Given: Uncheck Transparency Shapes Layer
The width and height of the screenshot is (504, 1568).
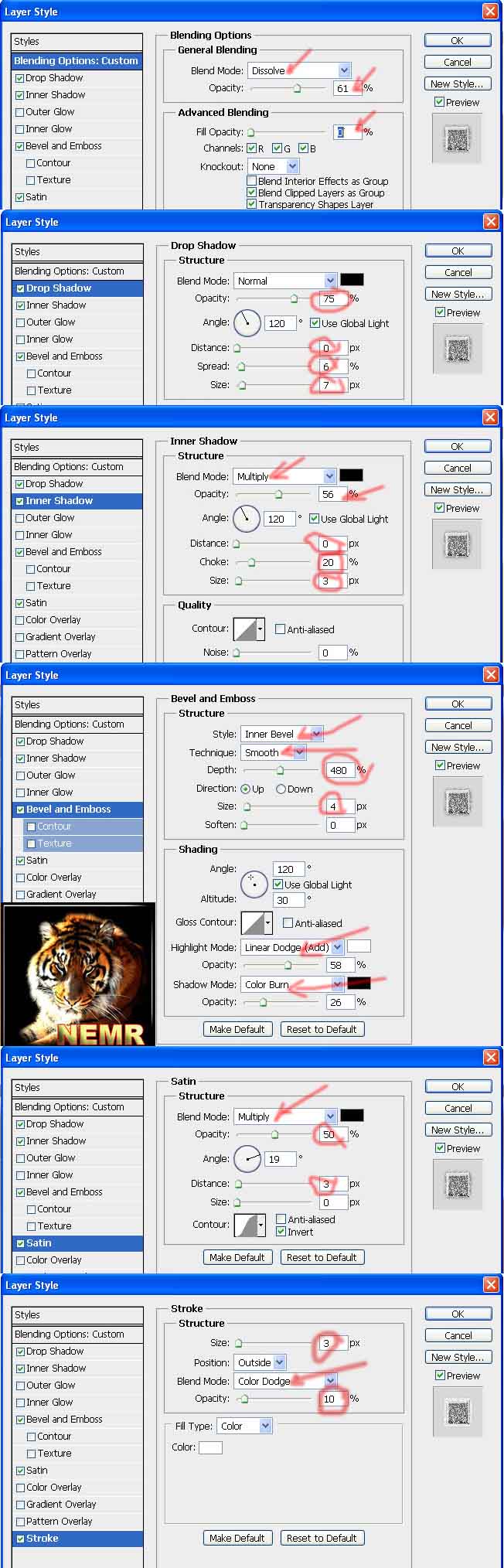Looking at the screenshot, I should point(251,204).
